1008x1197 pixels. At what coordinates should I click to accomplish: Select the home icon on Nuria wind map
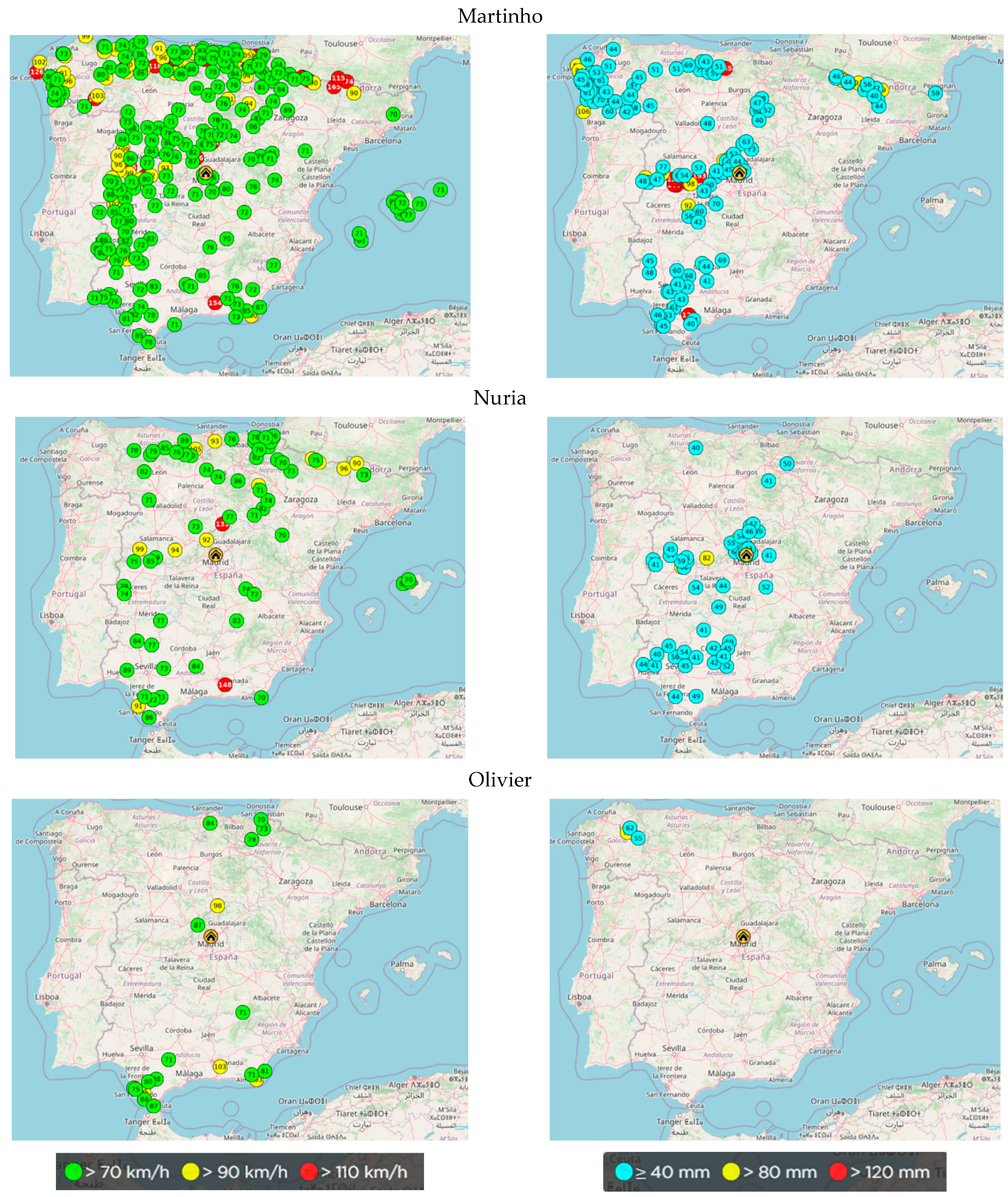click(216, 555)
